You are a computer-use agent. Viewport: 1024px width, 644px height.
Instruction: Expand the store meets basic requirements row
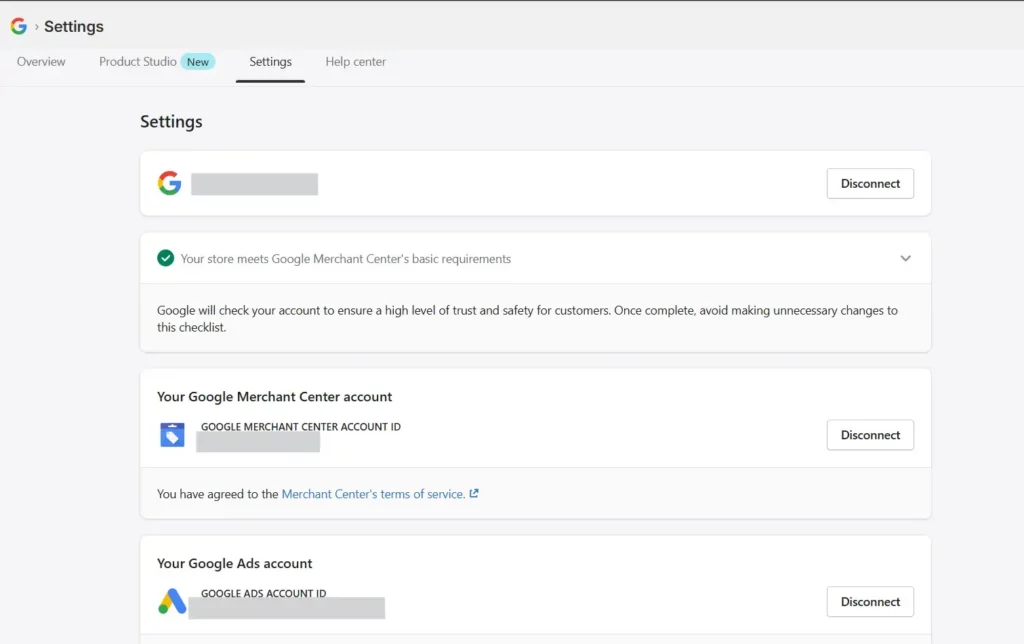535,258
